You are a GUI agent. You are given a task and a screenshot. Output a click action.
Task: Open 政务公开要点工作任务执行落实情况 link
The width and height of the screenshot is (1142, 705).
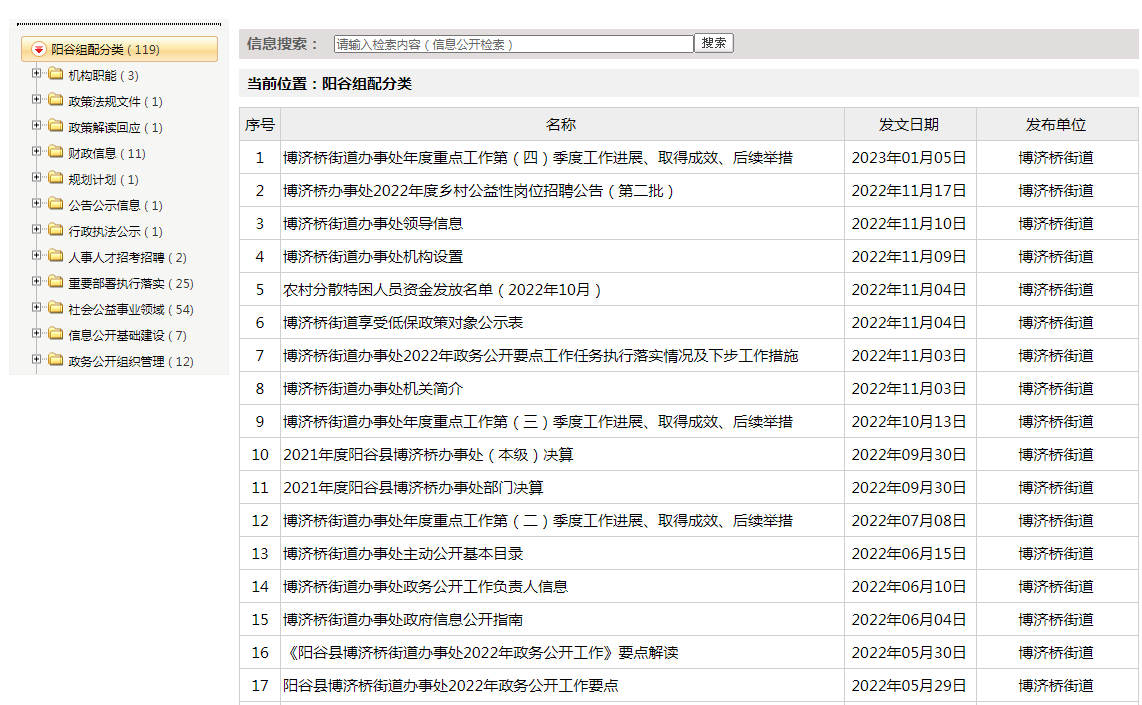click(540, 356)
